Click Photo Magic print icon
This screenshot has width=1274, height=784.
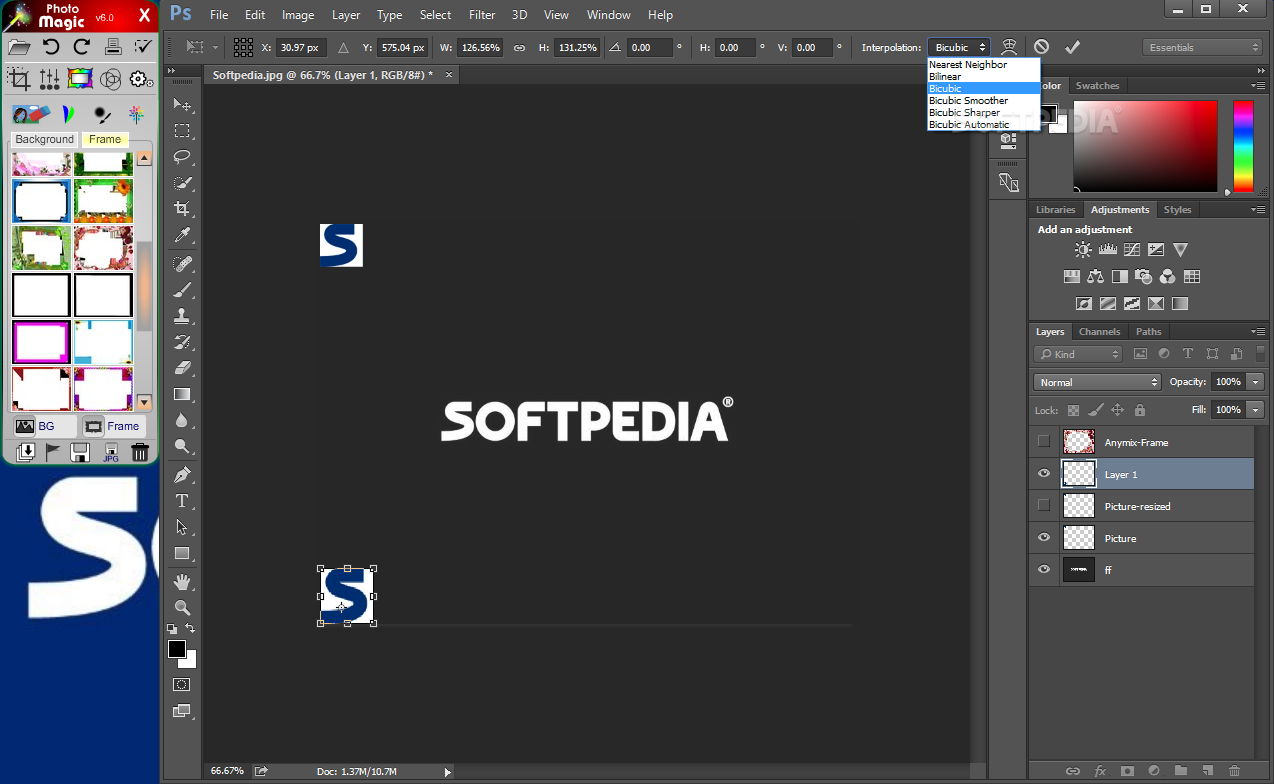pos(113,46)
